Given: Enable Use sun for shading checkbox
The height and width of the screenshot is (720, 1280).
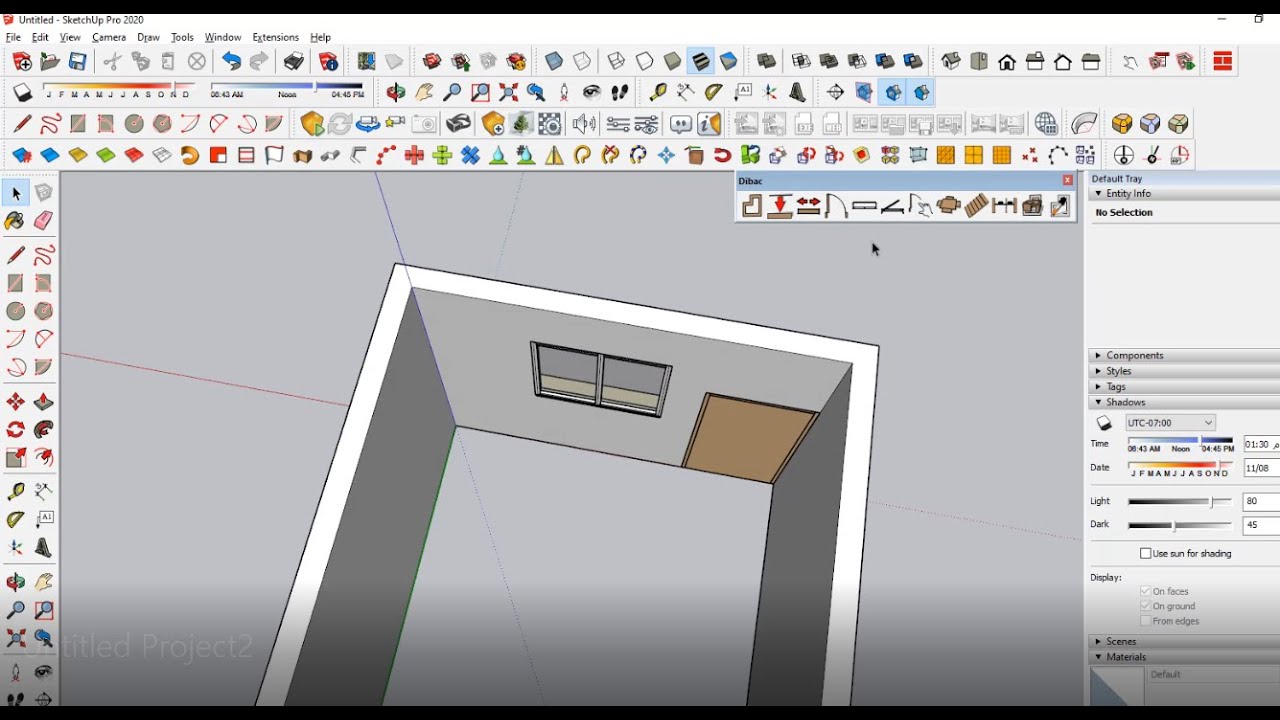Looking at the screenshot, I should (1146, 553).
